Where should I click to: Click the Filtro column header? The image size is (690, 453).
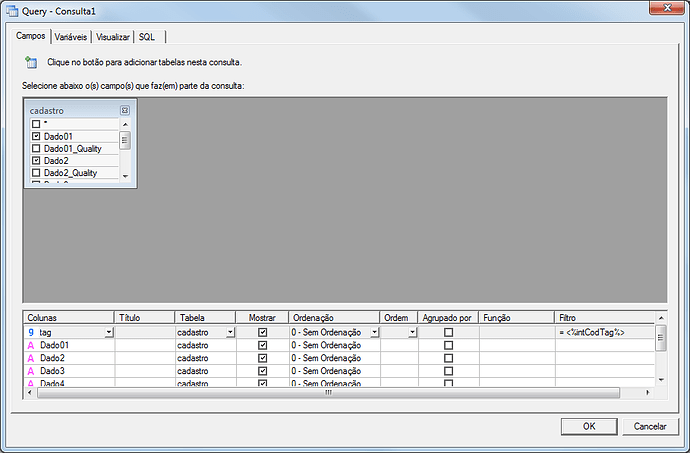605,318
